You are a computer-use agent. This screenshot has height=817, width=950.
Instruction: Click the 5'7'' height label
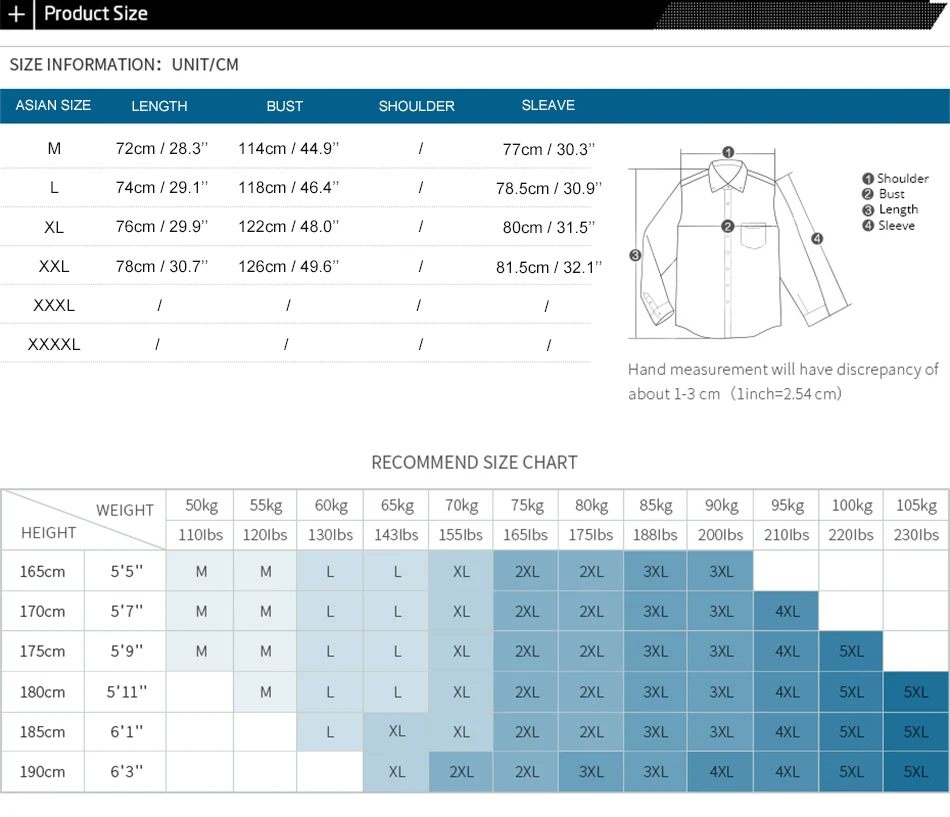click(x=126, y=612)
